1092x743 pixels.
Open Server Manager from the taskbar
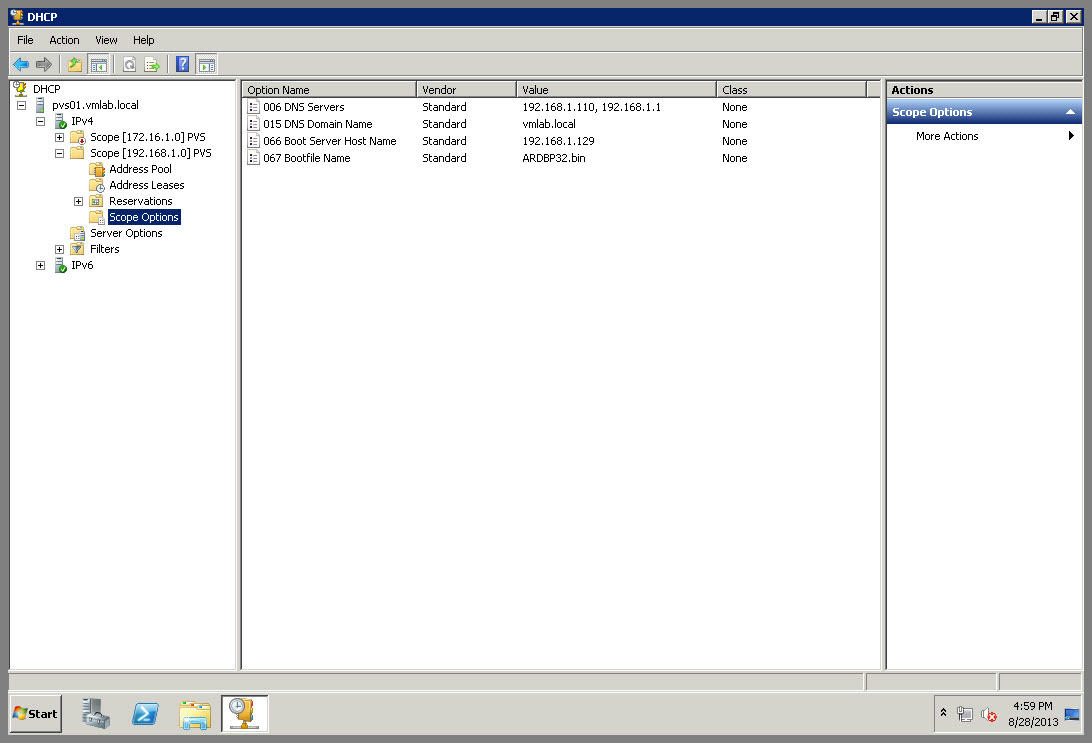(96, 714)
